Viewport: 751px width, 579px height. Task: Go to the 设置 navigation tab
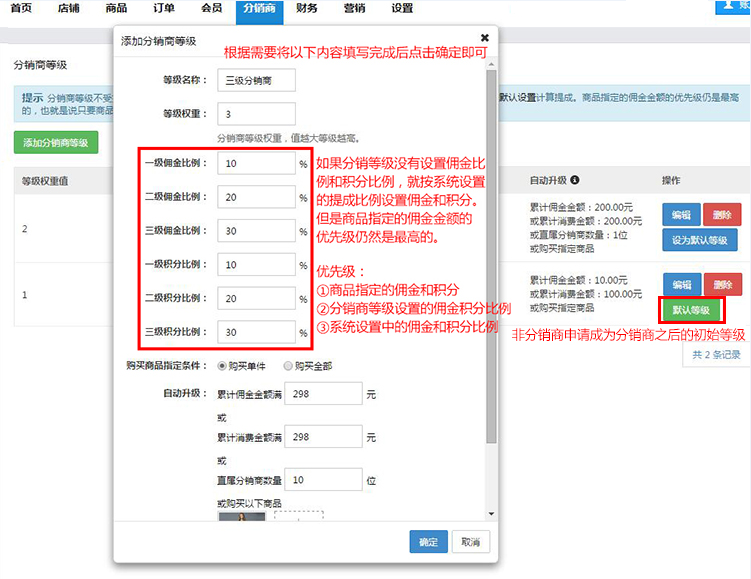tap(402, 8)
